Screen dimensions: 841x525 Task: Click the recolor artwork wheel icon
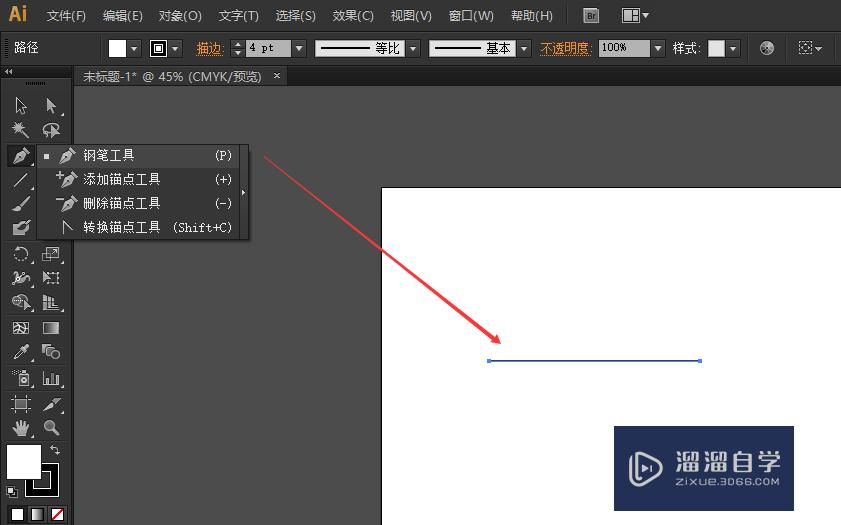tap(767, 48)
